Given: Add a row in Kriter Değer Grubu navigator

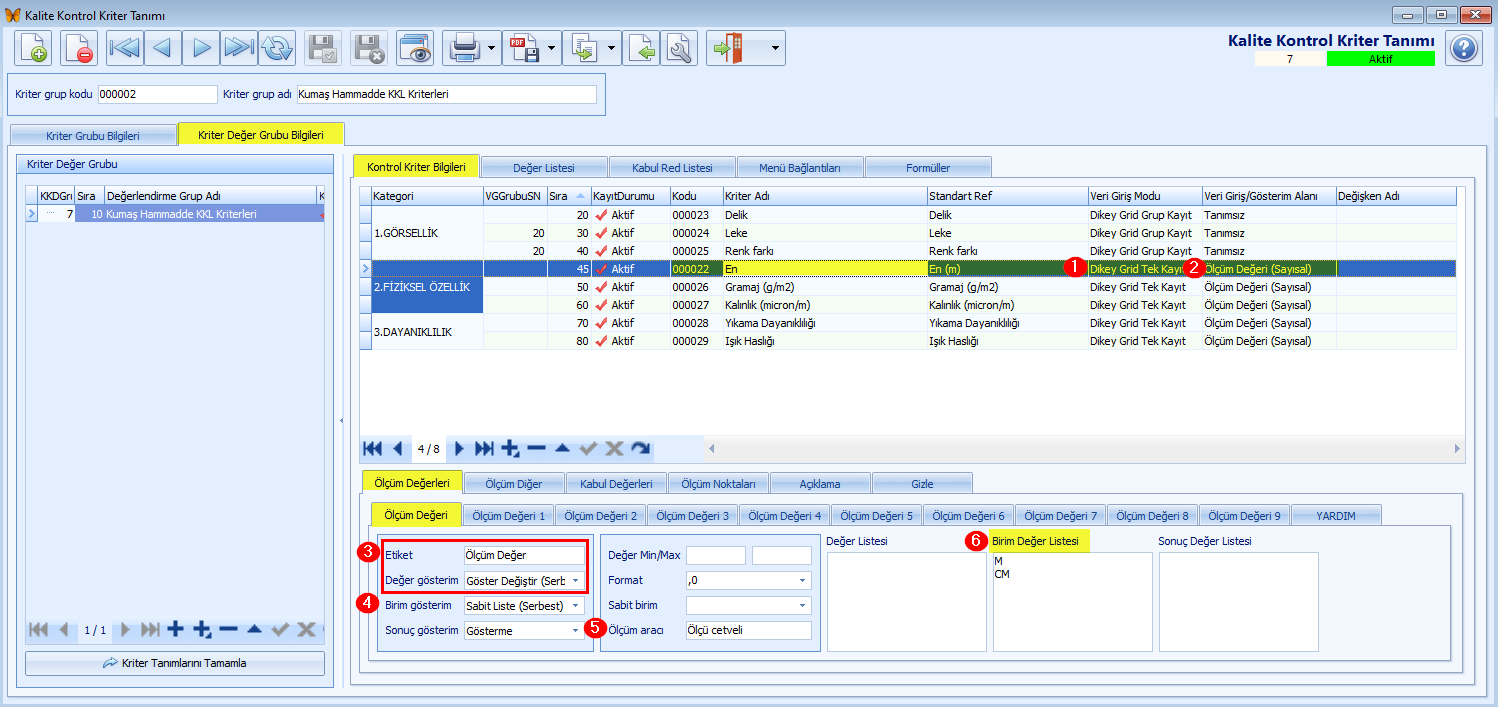Looking at the screenshot, I should pos(176,629).
